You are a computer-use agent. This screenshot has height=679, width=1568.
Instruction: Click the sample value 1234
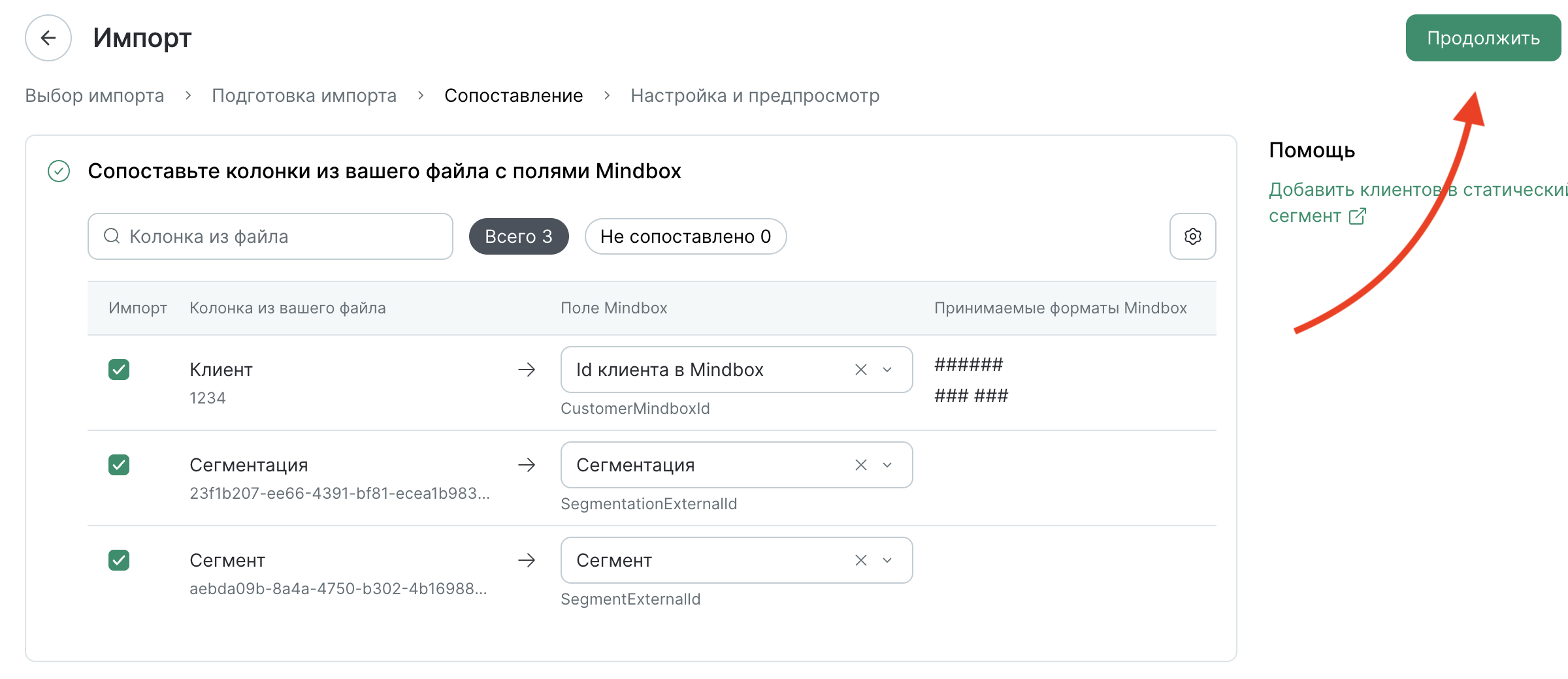208,398
